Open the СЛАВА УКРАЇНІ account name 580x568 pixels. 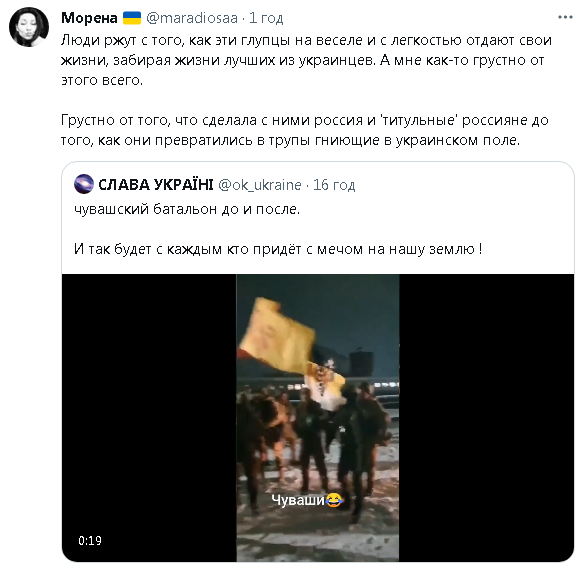tap(156, 184)
